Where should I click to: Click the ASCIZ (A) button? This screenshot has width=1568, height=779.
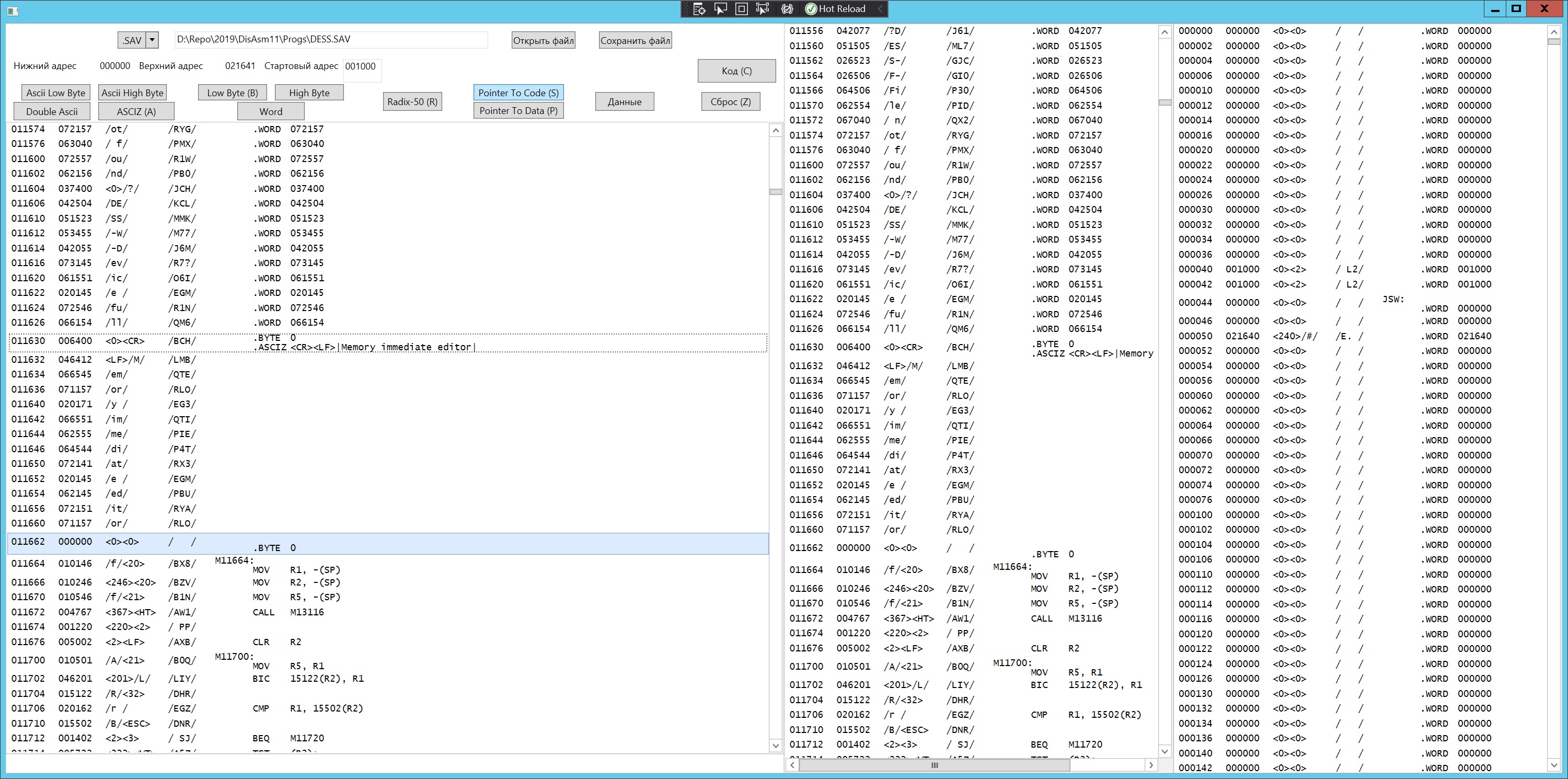136,111
